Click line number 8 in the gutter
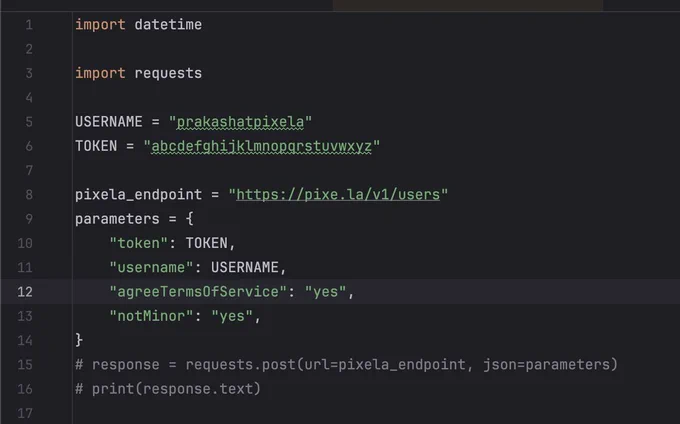The width and height of the screenshot is (680, 424). [29, 195]
